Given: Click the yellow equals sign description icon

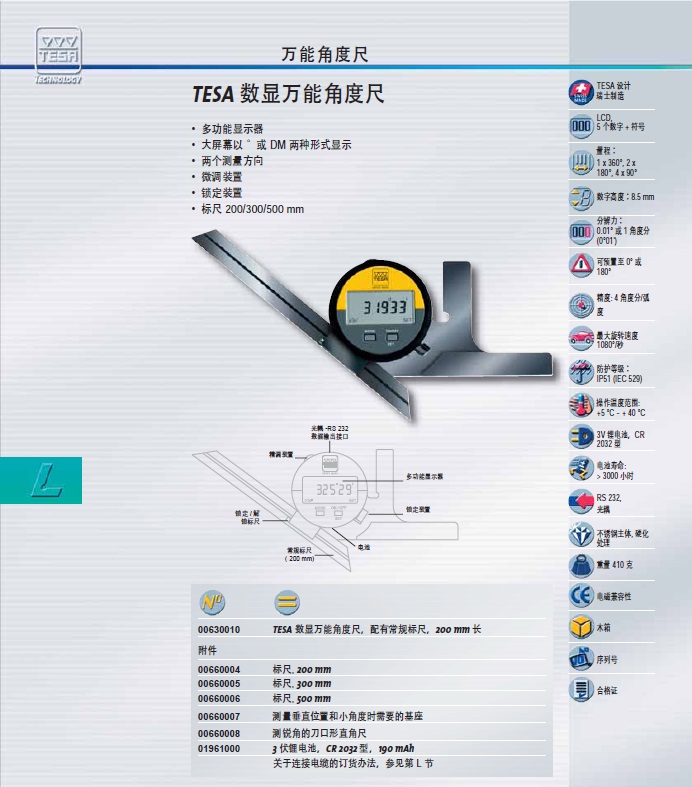Looking at the screenshot, I should point(287,601).
